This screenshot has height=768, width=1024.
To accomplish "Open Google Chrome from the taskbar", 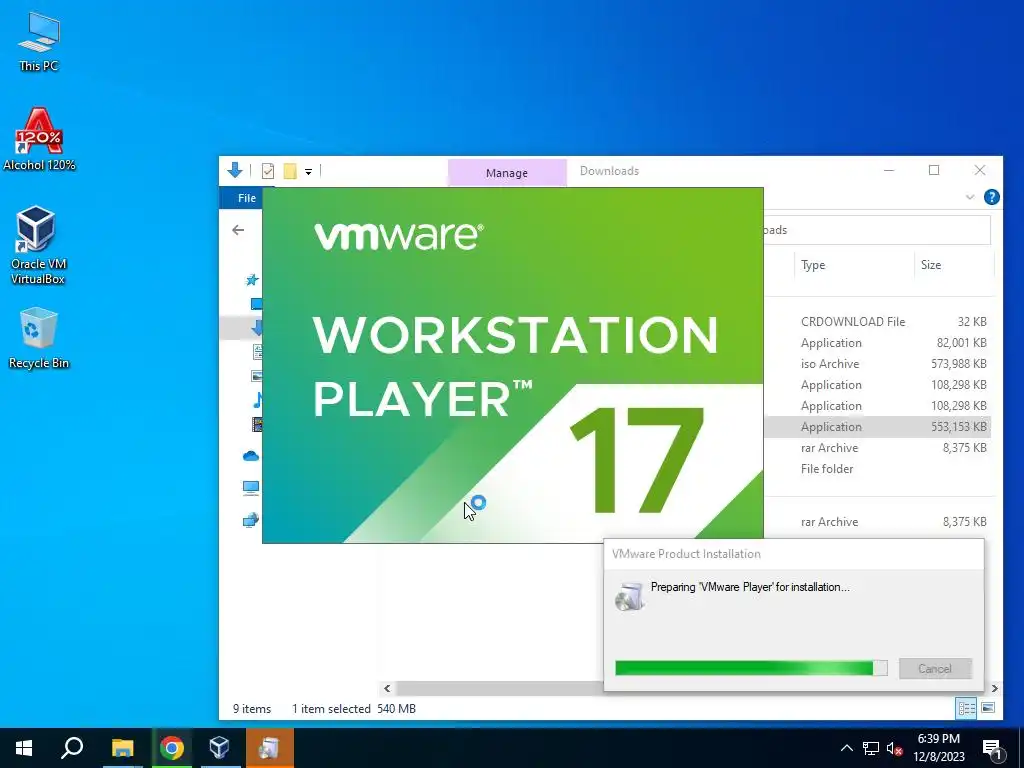I will [172, 748].
